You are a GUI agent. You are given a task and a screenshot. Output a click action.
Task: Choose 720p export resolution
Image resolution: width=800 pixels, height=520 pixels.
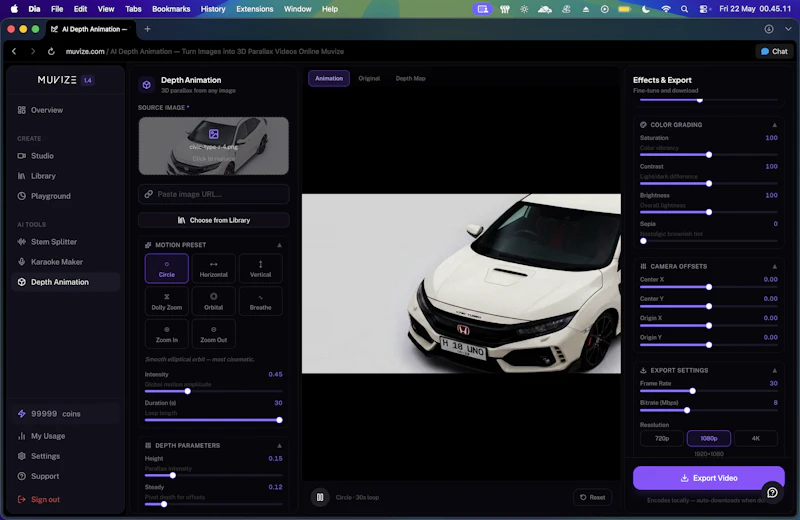[x=662, y=438]
